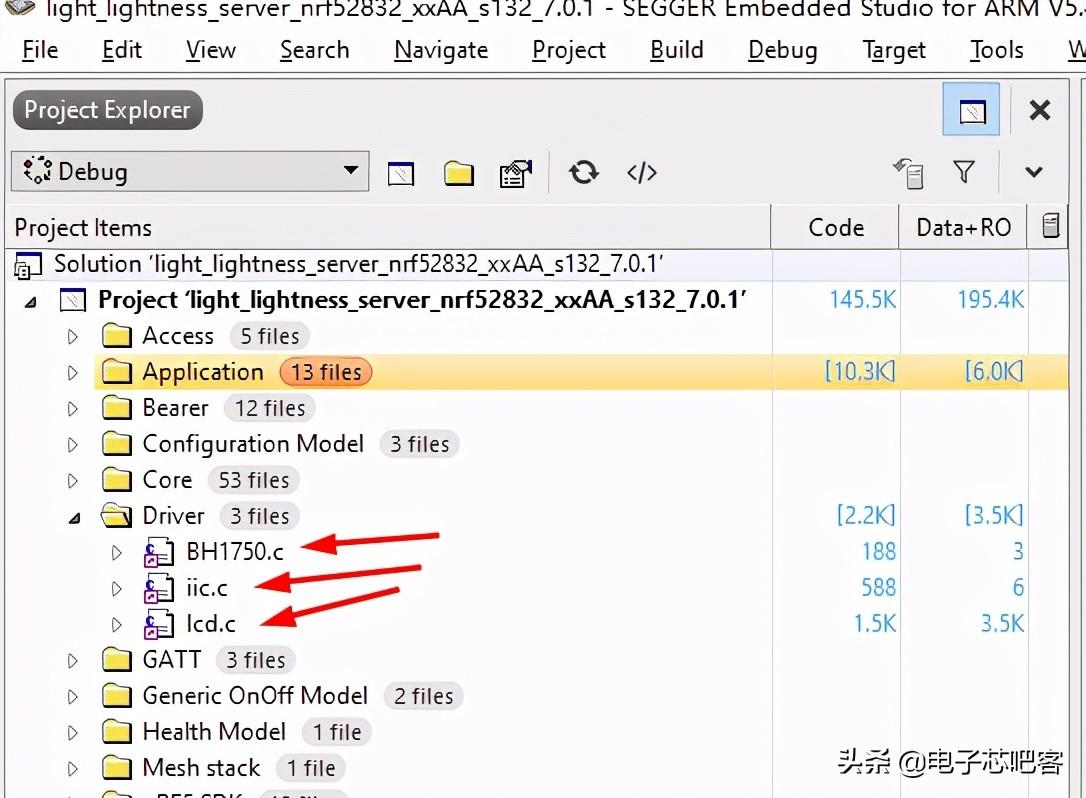
Task: Click the Mesh stack folder icon
Action: (x=116, y=768)
